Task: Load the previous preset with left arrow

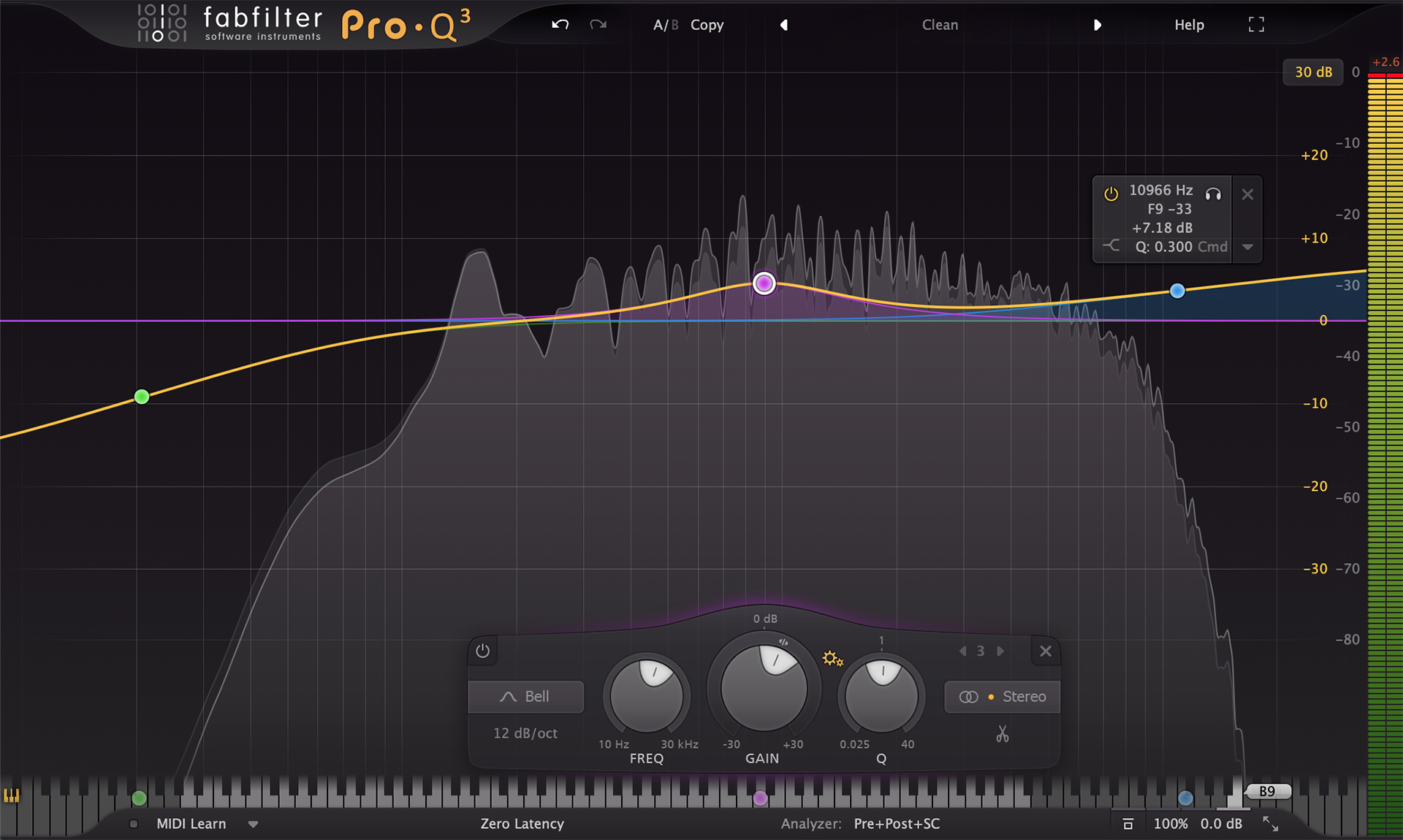Action: coord(783,25)
